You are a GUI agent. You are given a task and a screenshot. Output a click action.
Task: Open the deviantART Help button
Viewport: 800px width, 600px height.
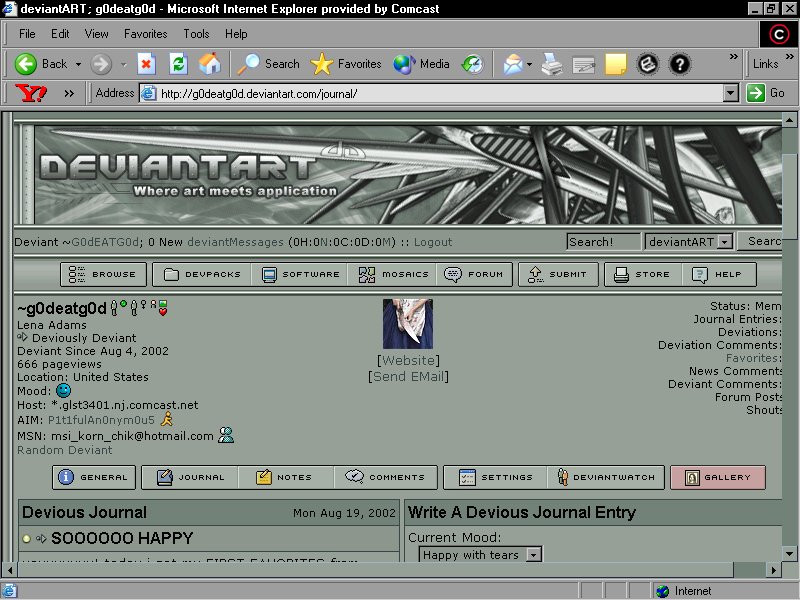pyautogui.click(x=718, y=274)
